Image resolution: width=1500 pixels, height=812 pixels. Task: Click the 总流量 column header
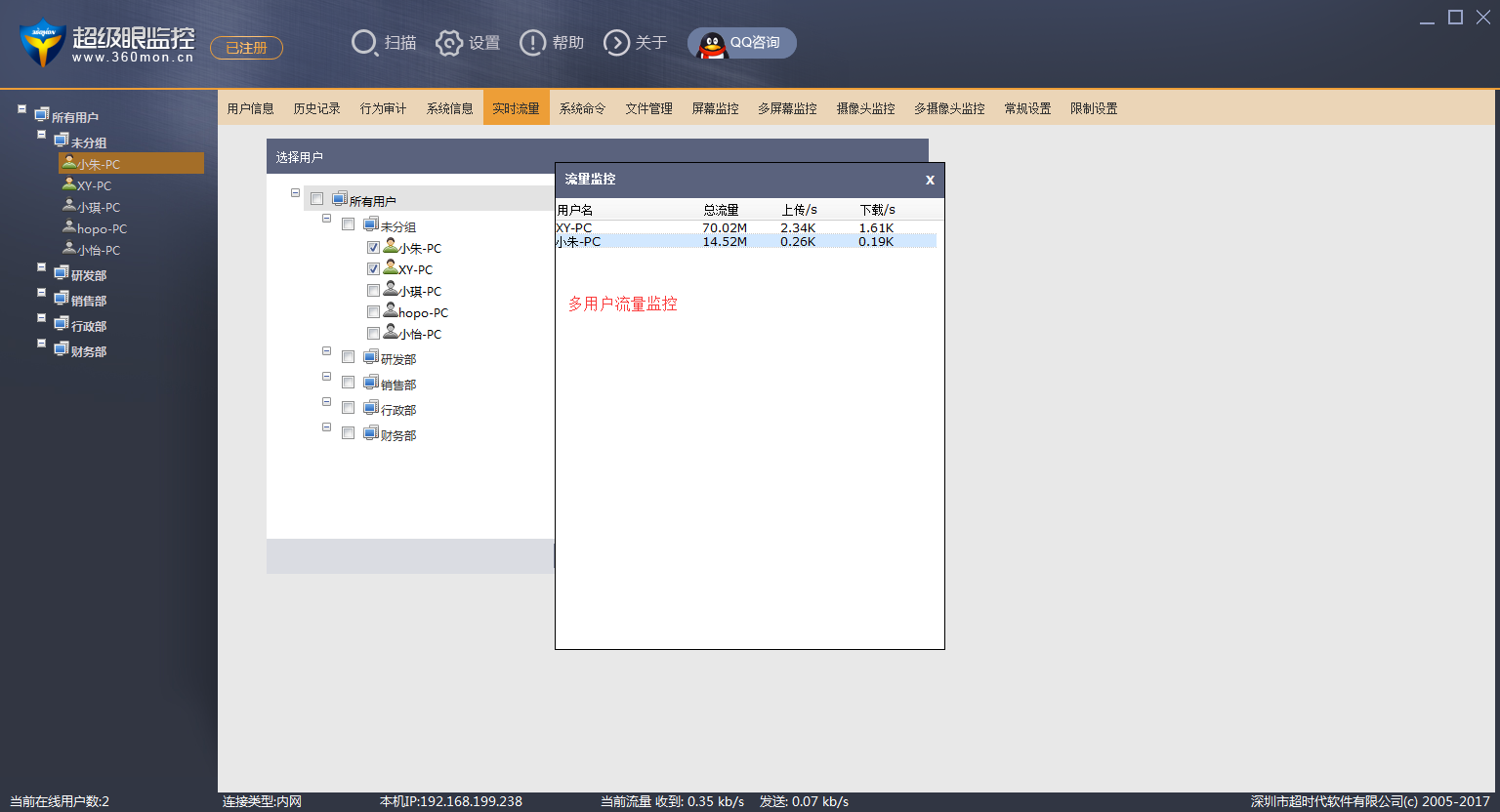click(721, 210)
